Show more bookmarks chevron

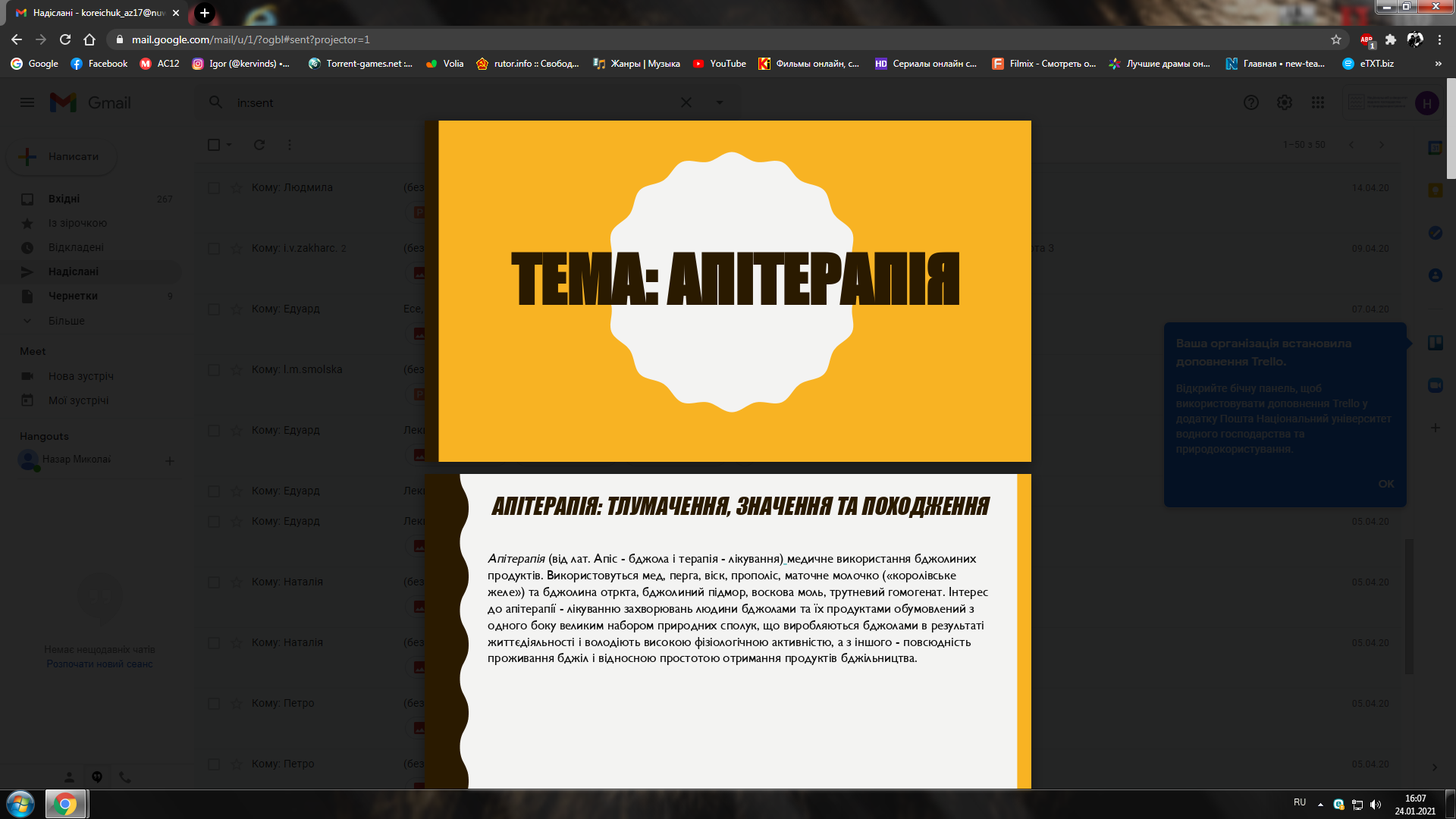1439,64
